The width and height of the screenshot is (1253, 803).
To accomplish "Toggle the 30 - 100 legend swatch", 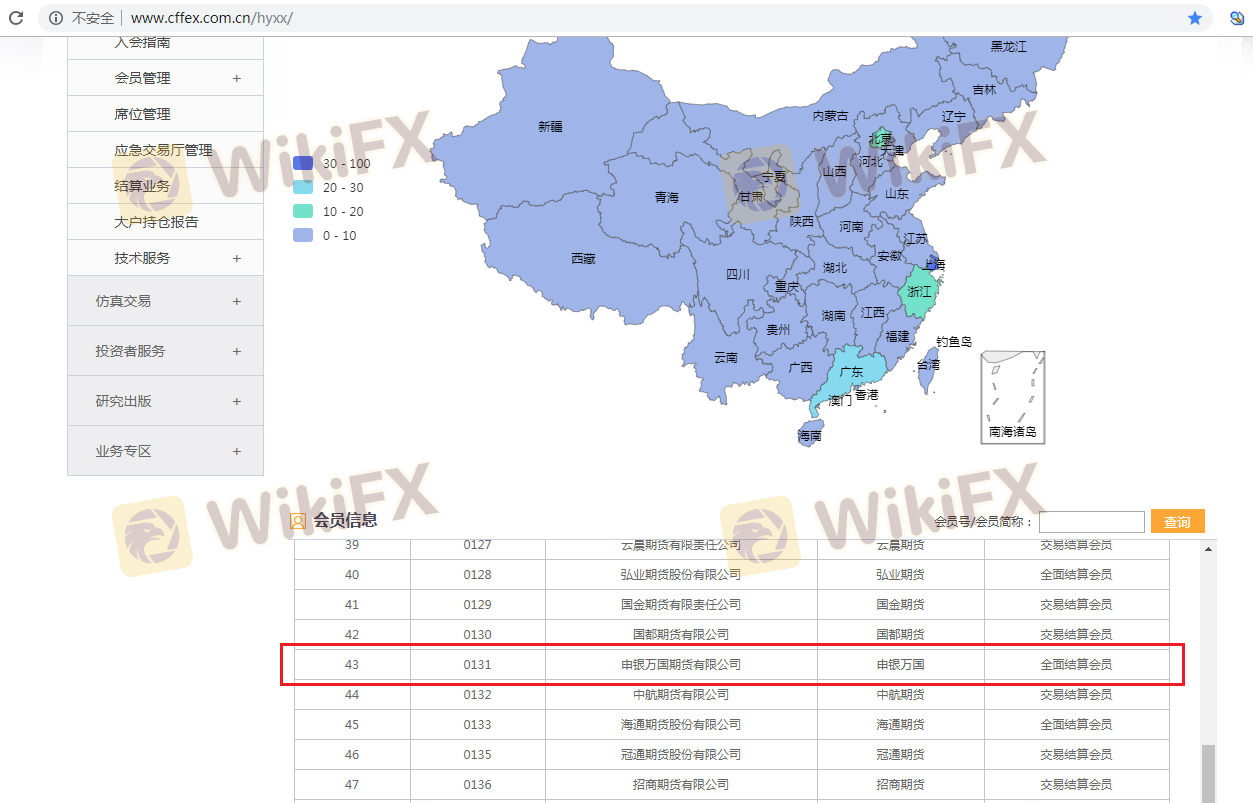I will (302, 164).
